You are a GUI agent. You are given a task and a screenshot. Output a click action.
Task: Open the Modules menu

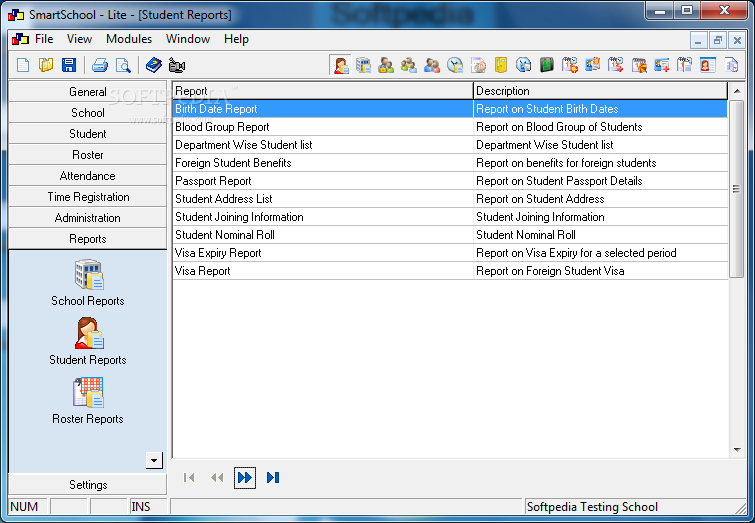click(129, 39)
